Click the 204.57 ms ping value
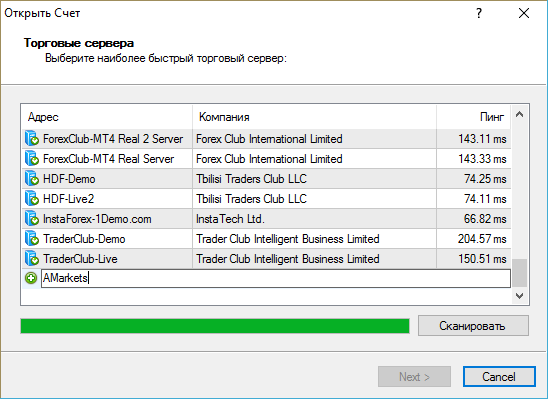Screen dimensions: 548x399 pos(482,239)
